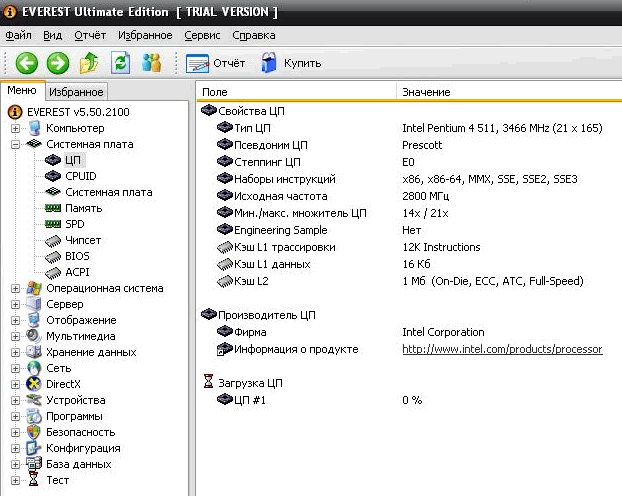This screenshot has height=496, width=622.
Task: Click the Компьютер monitor icon
Action: (x=34, y=128)
